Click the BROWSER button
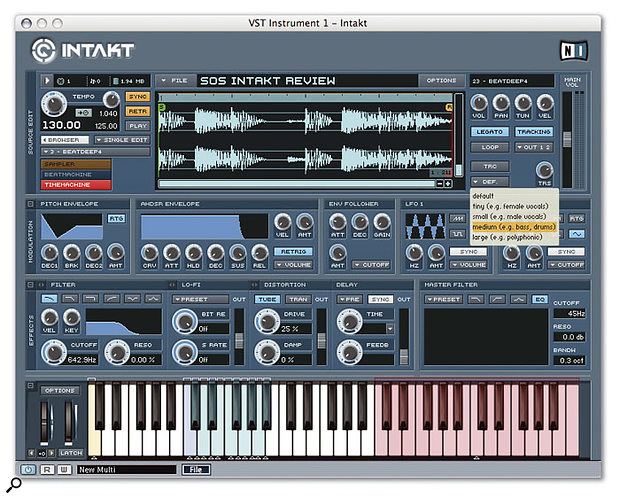The image size is (620, 499). [65, 140]
